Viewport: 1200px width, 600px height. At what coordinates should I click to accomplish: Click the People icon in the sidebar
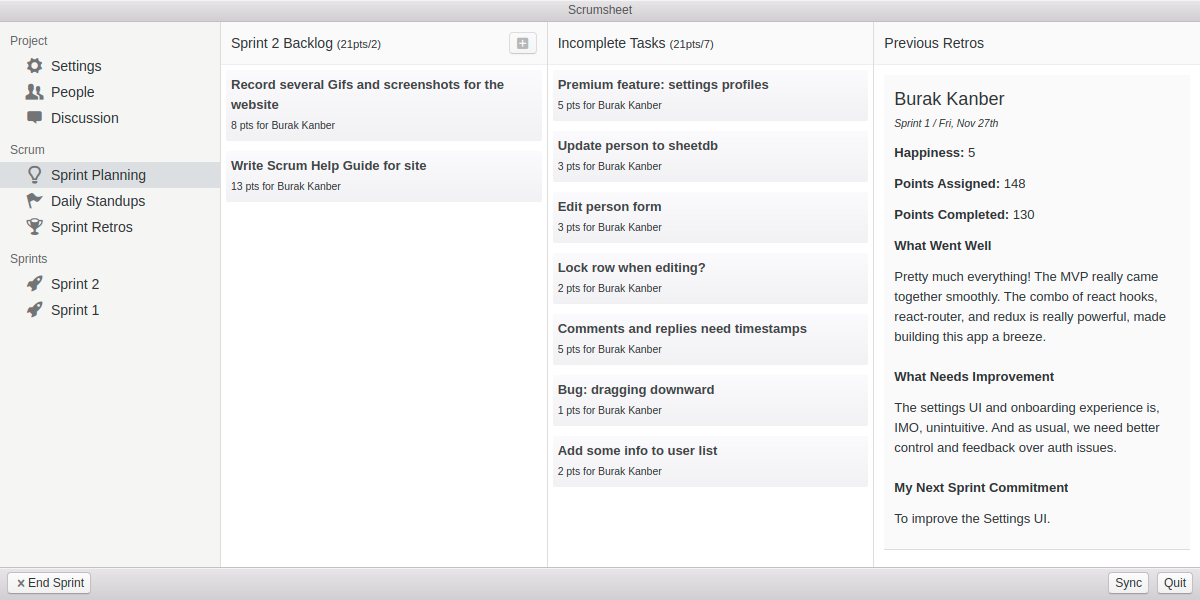click(x=32, y=91)
